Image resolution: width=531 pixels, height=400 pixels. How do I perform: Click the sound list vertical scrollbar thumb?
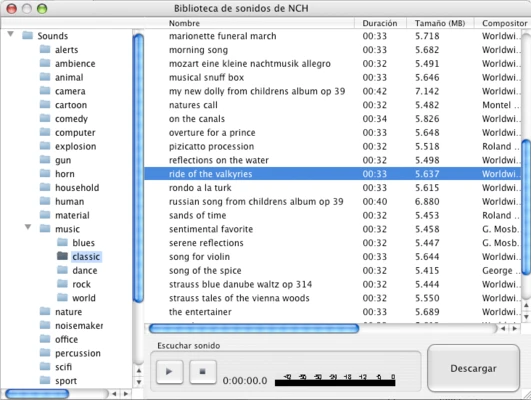526,207
